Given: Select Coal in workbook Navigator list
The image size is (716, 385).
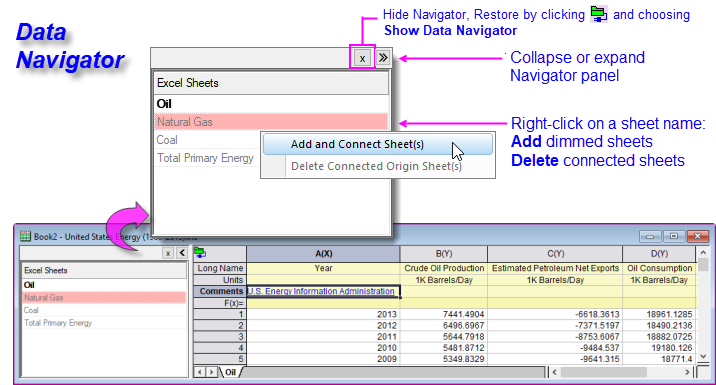Looking at the screenshot, I should [104, 310].
